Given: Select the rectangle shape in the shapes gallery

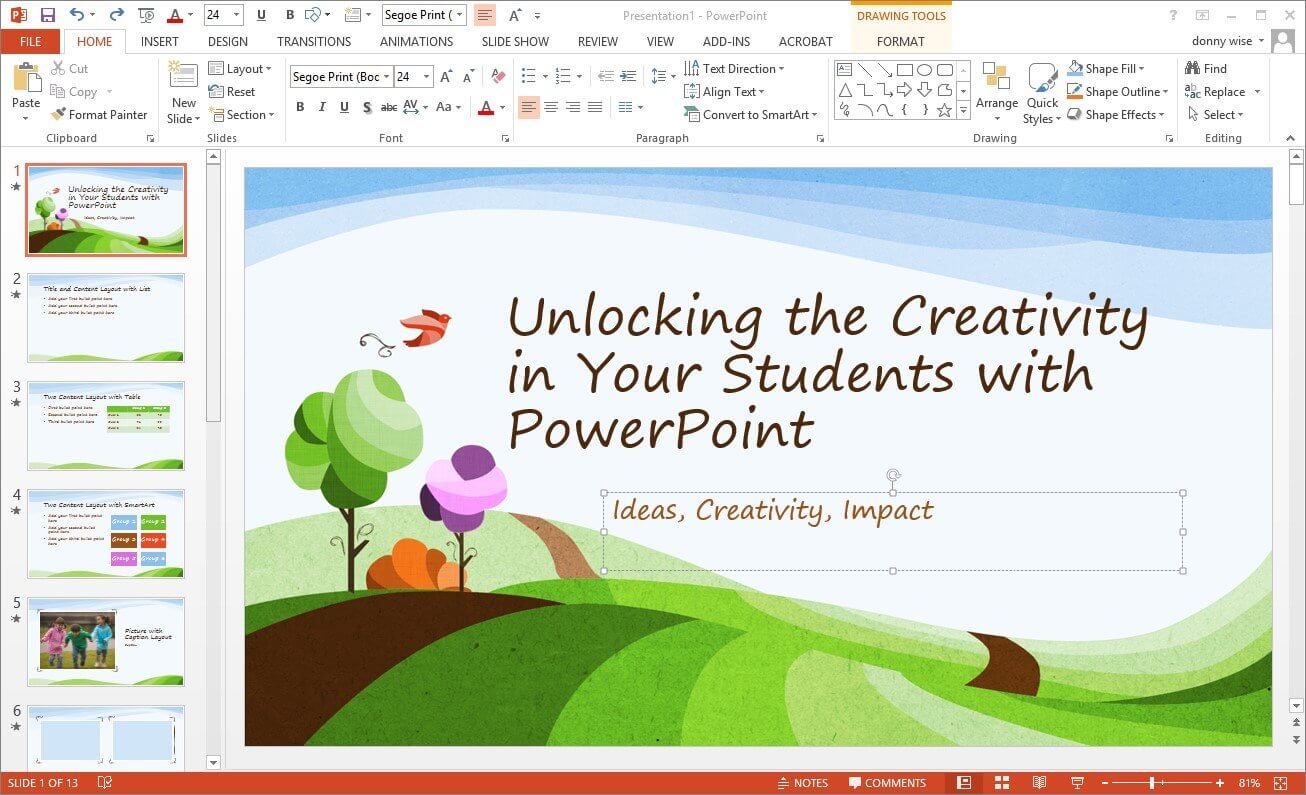Looking at the screenshot, I should pos(904,70).
